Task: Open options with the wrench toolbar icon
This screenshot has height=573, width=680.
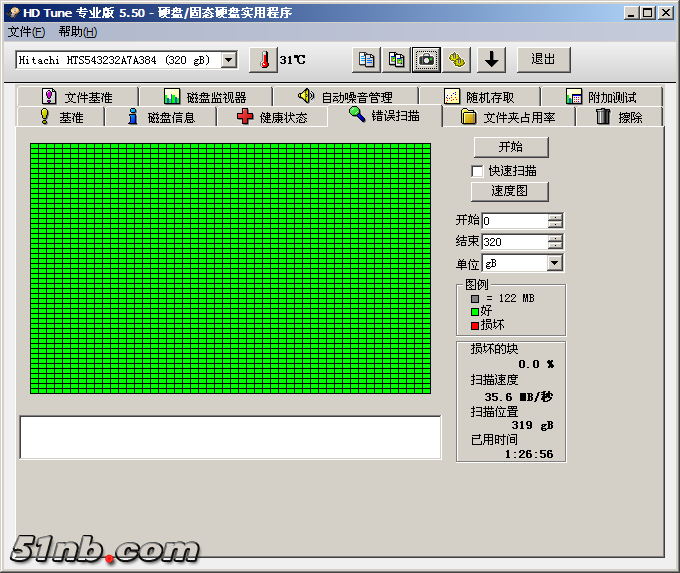Action: (x=458, y=60)
